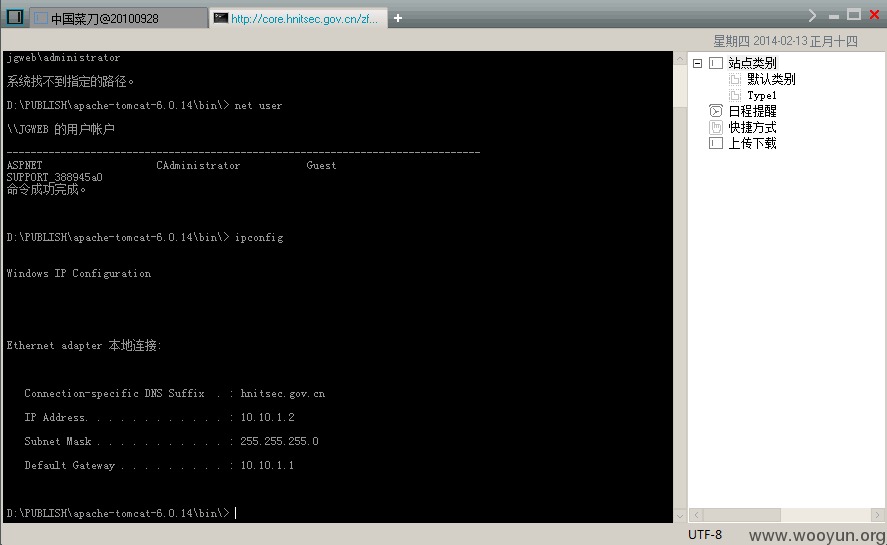
Task: Open 快捷方式 shortcuts
Action: tap(752, 127)
